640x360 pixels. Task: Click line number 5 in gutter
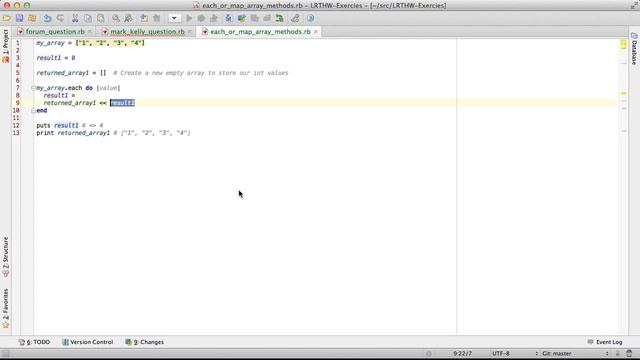click(x=18, y=73)
